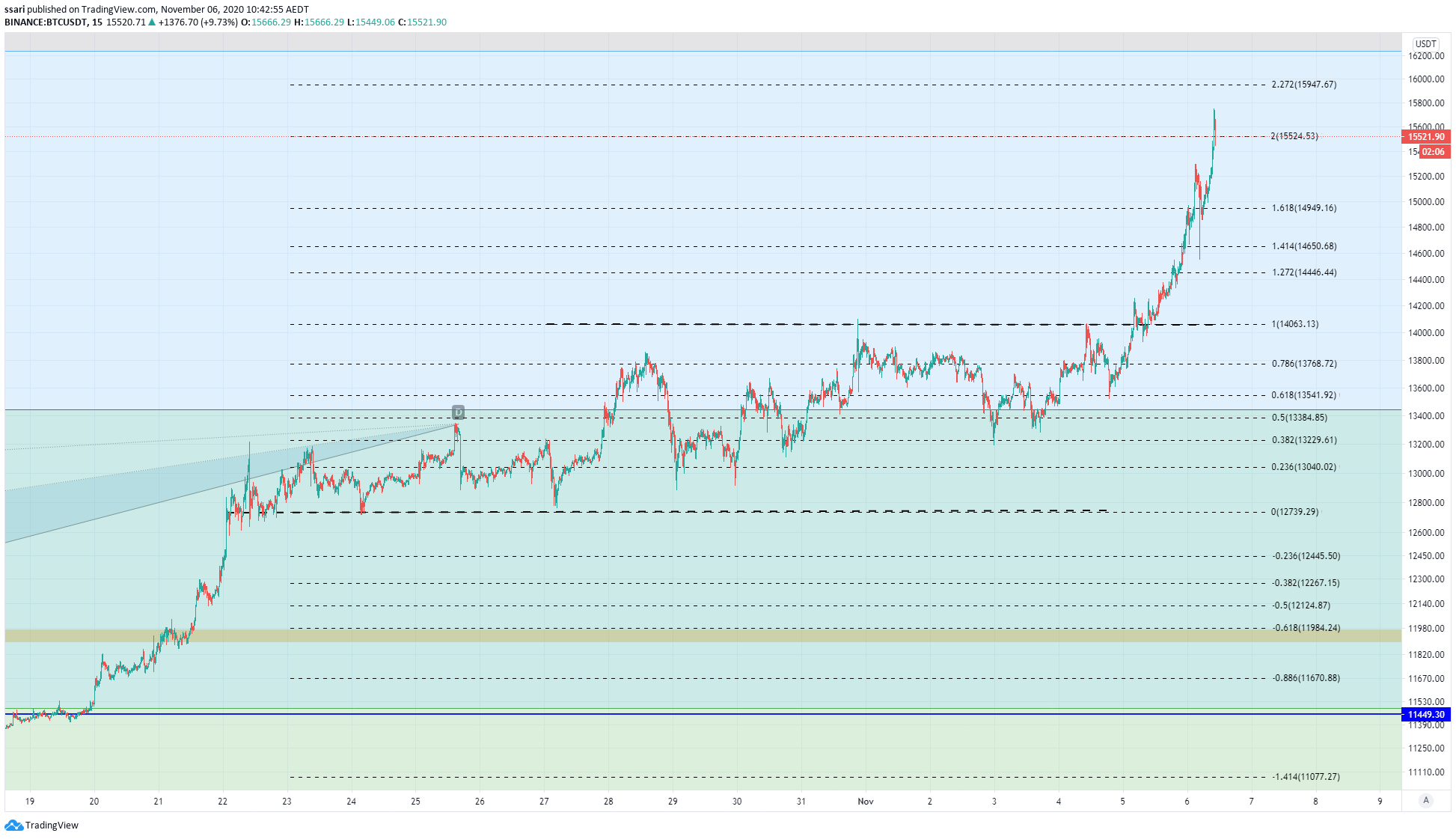Select Fibonacci label 2.272(15947.67)
The image size is (1456, 839).
(x=1304, y=85)
